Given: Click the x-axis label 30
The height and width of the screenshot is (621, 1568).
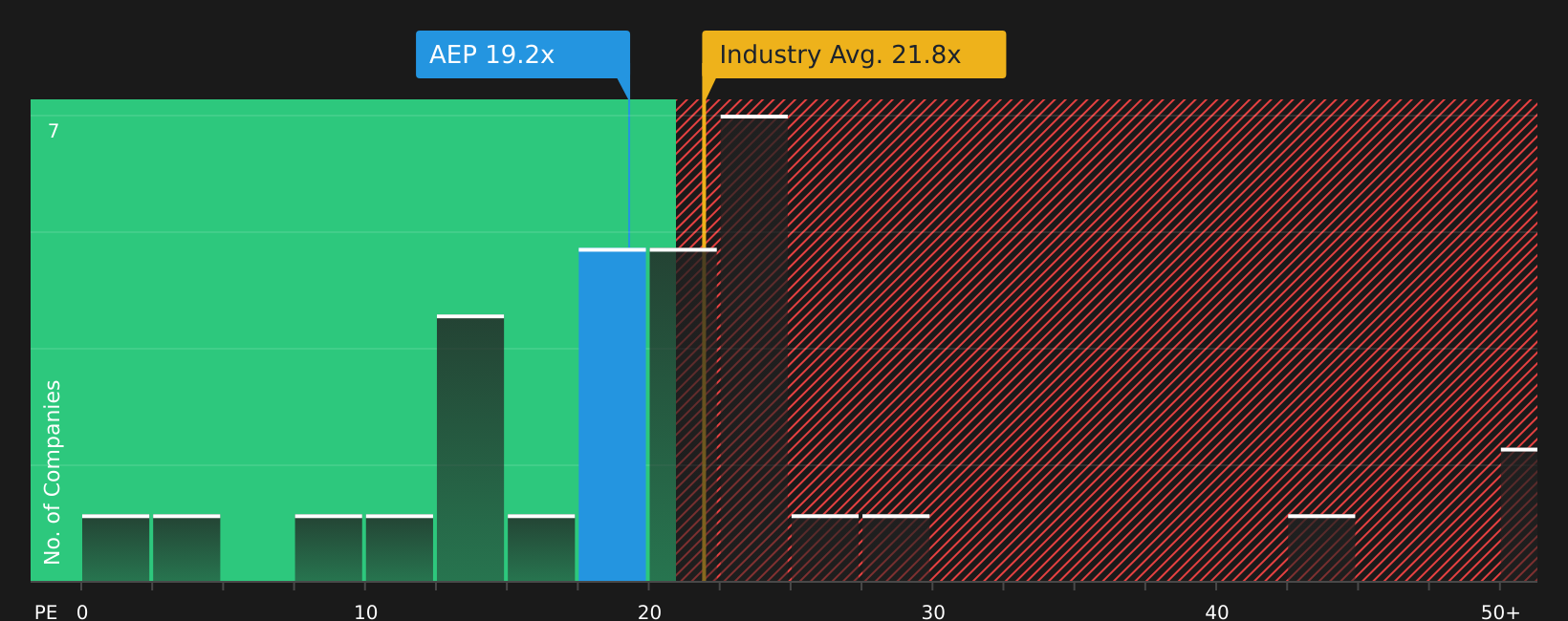Looking at the screenshot, I should pos(933,612).
